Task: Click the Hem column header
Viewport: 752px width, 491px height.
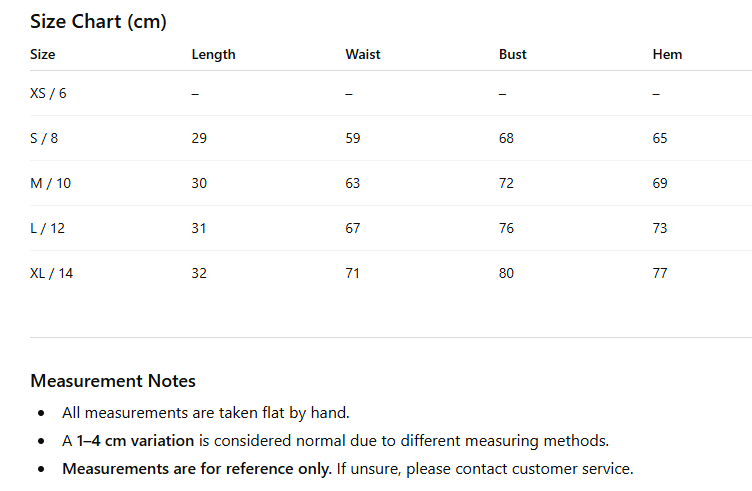Action: point(667,54)
